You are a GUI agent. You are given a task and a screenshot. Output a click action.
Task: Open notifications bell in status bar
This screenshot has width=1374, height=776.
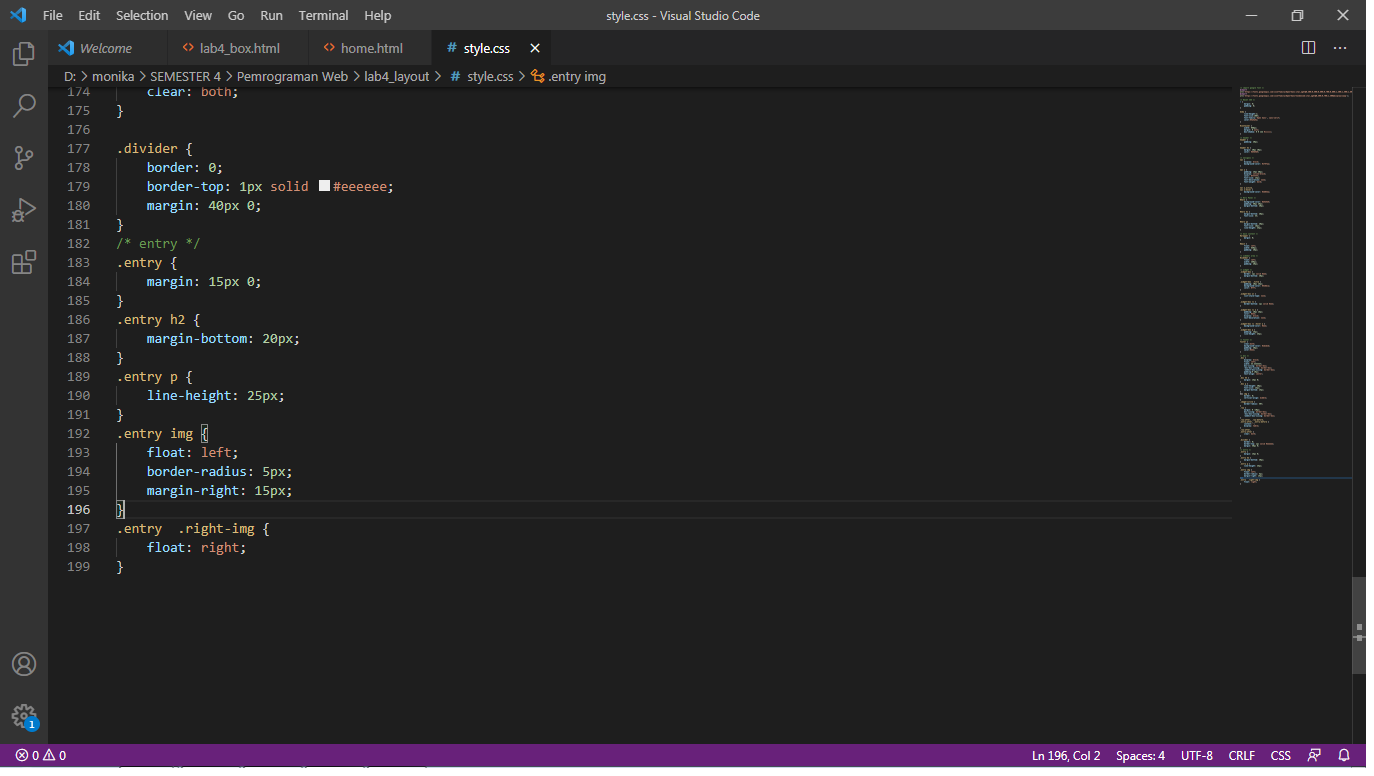pos(1345,756)
